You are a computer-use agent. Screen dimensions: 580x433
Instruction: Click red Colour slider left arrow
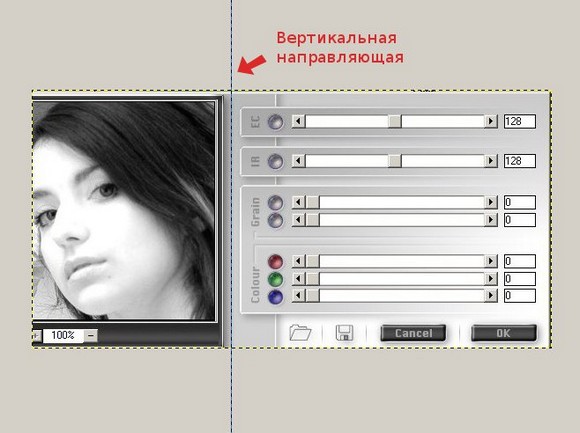coord(299,261)
